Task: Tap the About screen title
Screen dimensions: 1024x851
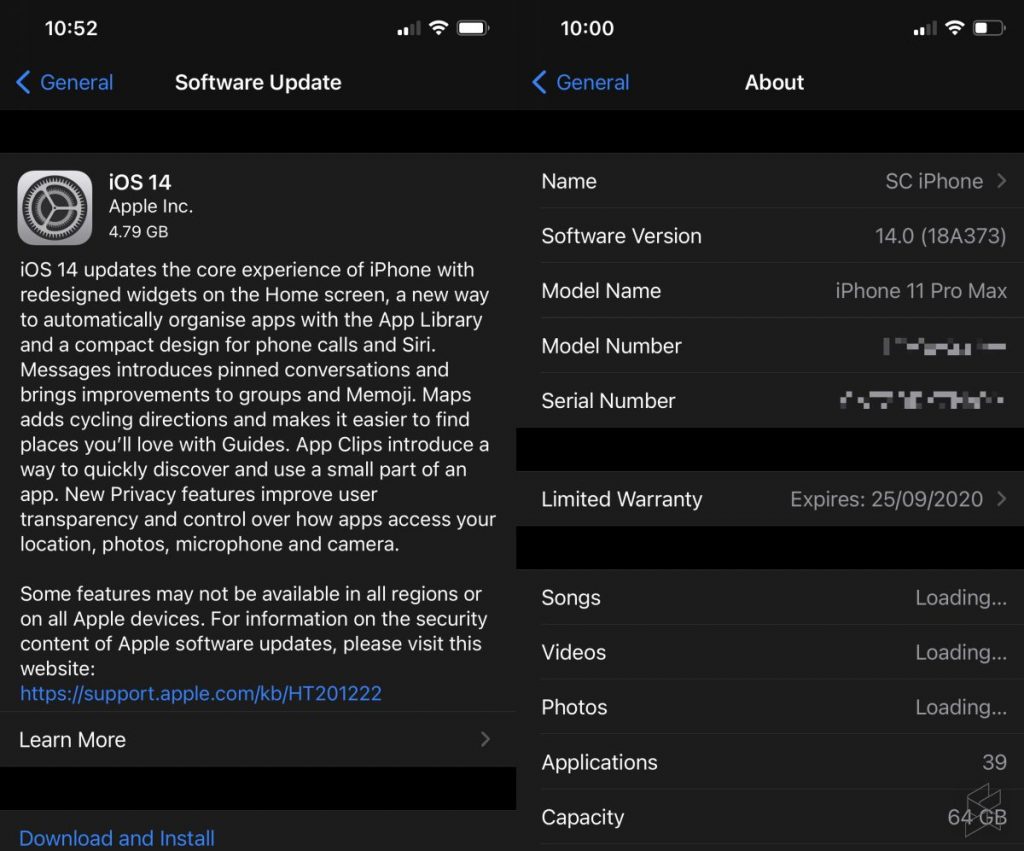Action: click(775, 82)
